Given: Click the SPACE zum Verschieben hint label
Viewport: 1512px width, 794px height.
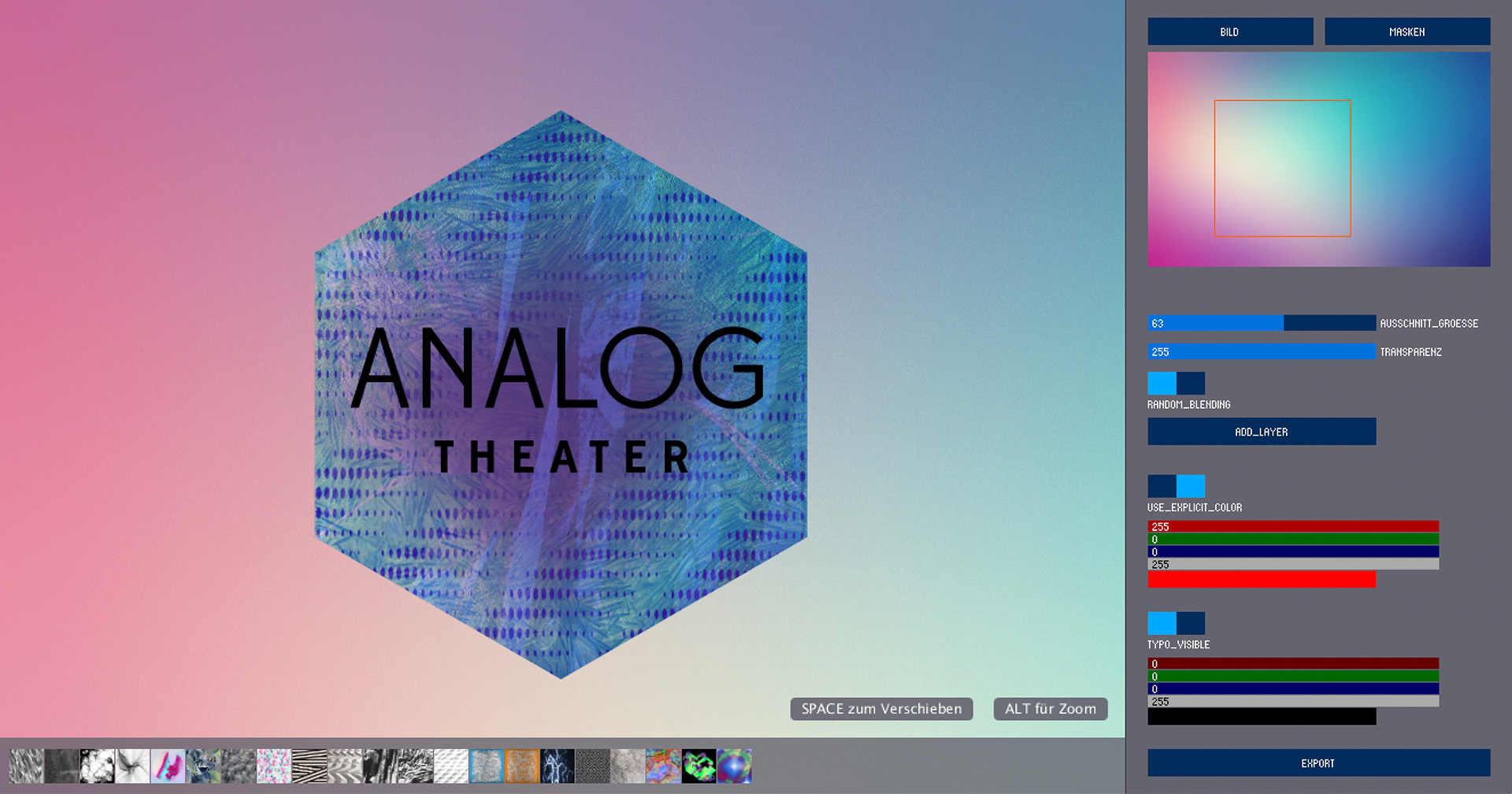Looking at the screenshot, I should pos(882,709).
